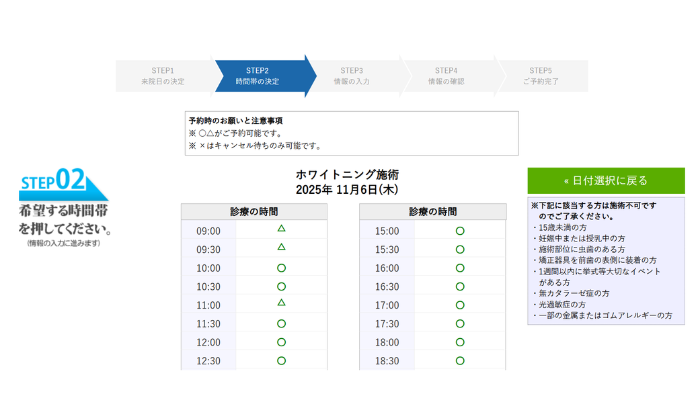
Task: Open STEP4 情報の確認 step
Action: click(x=446, y=76)
